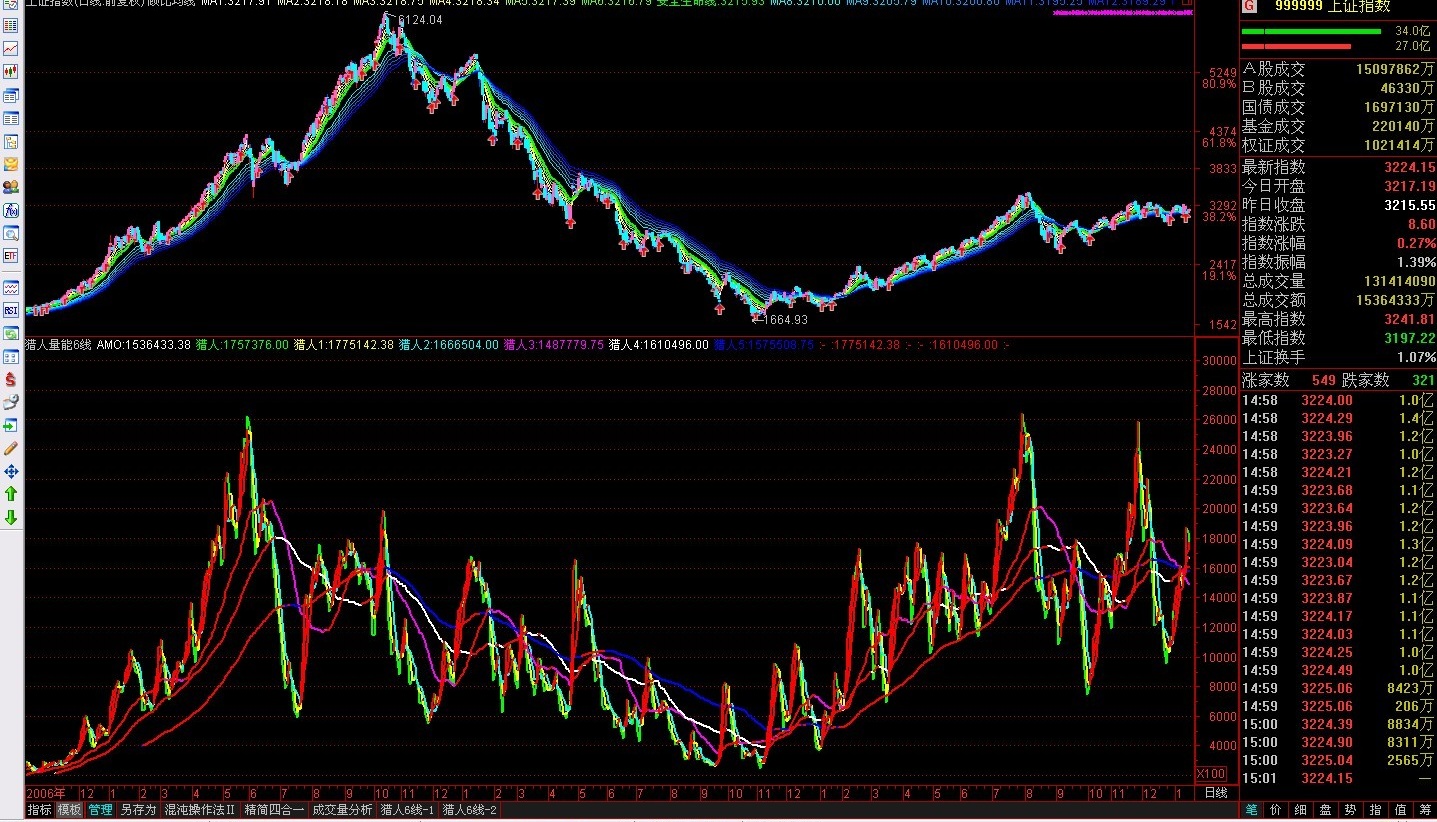Click the envelope message icon
Screen dimensions: 1437x822
11,164
